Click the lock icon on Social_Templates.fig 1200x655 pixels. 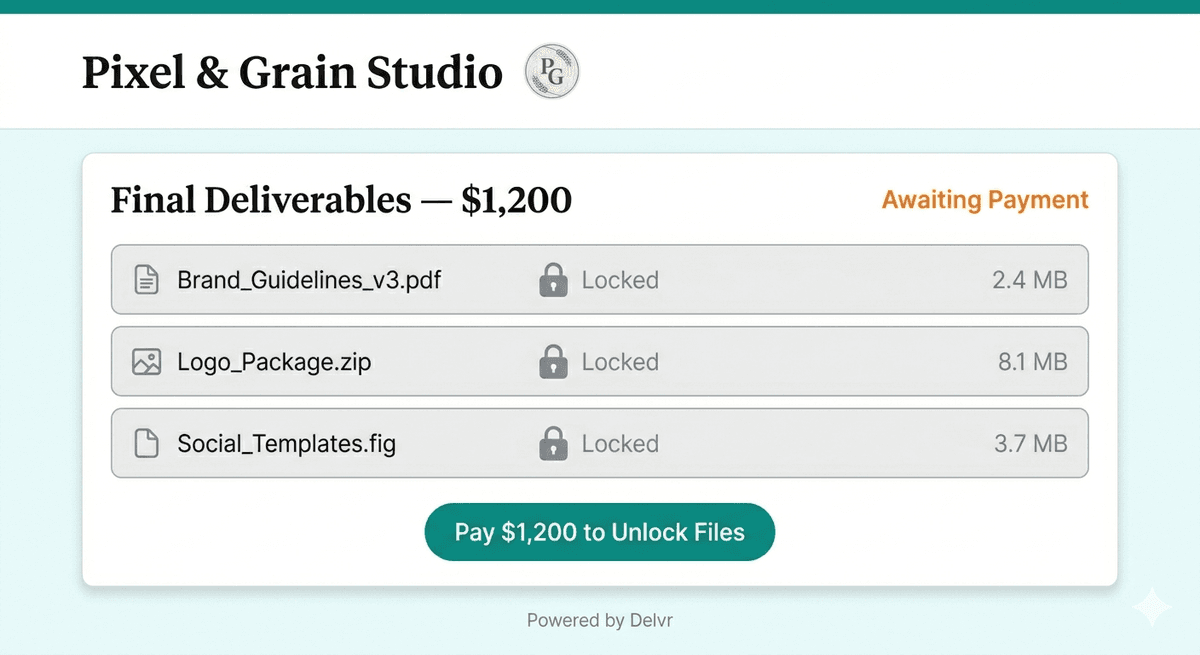(x=553, y=443)
